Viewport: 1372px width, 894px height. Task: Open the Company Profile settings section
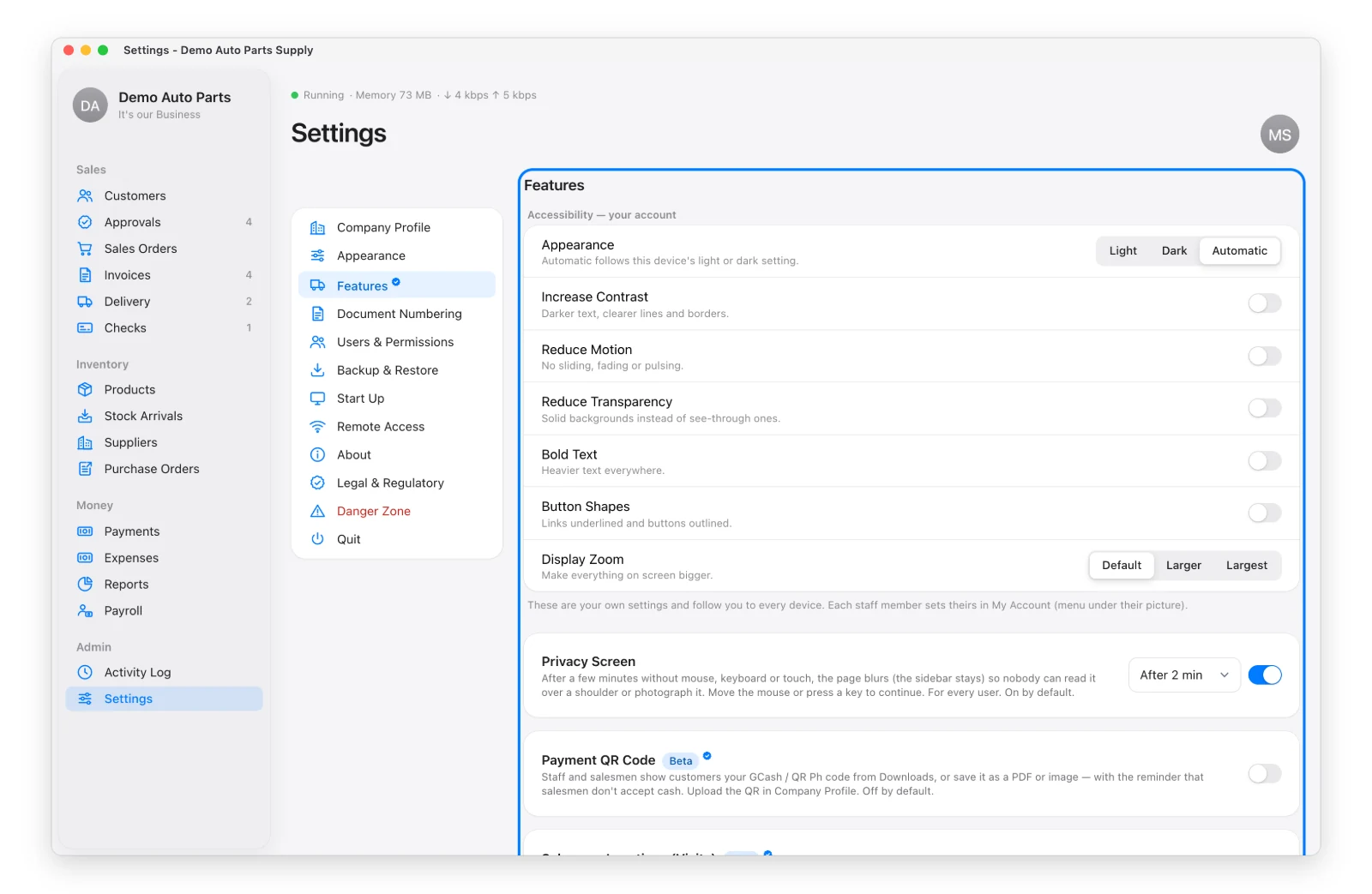[x=397, y=228]
